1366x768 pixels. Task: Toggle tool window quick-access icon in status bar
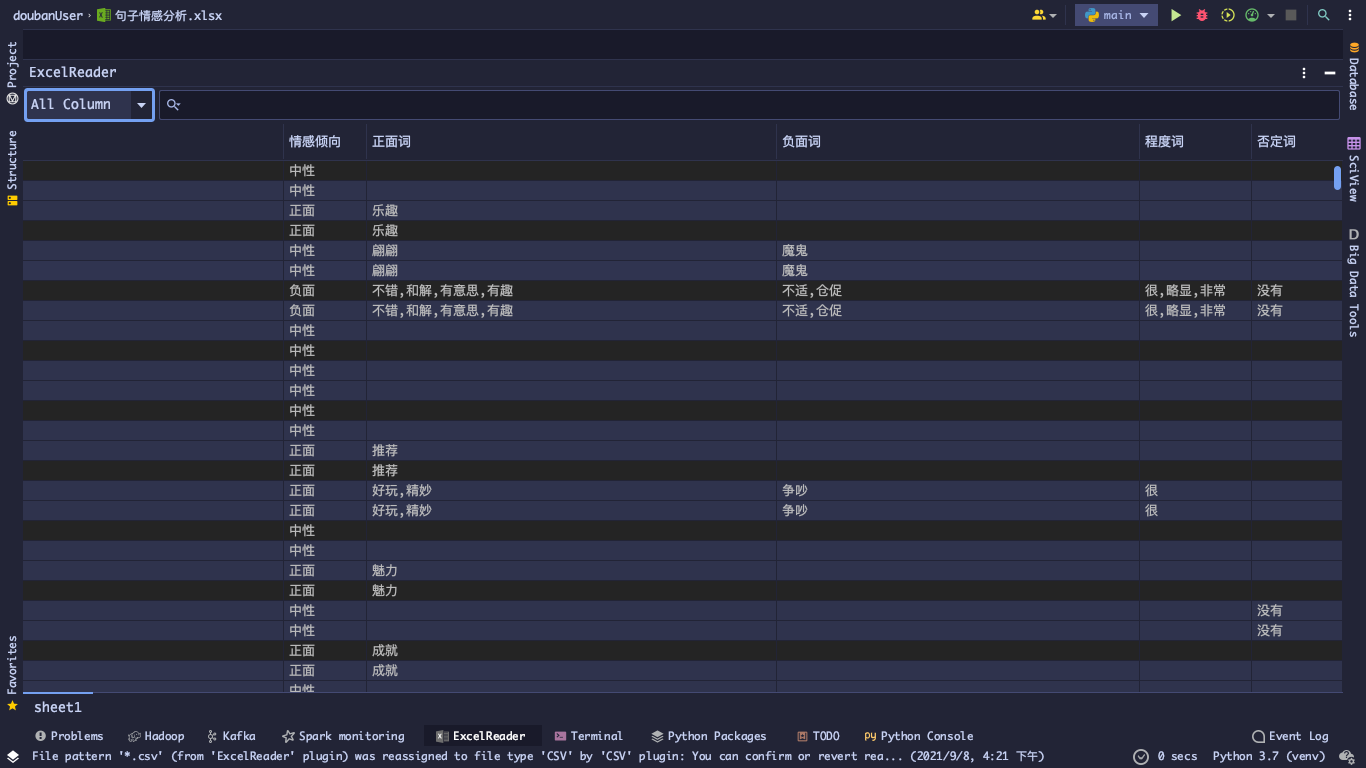12,756
